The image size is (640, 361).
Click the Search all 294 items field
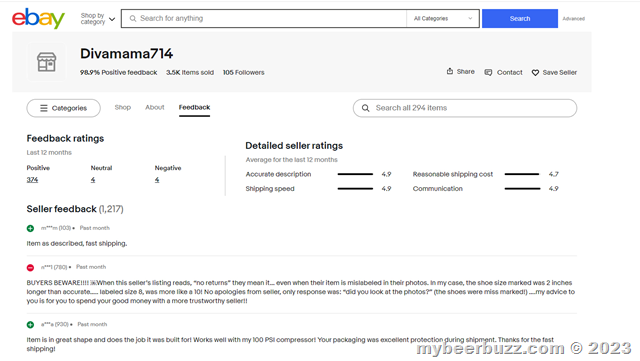[465, 108]
